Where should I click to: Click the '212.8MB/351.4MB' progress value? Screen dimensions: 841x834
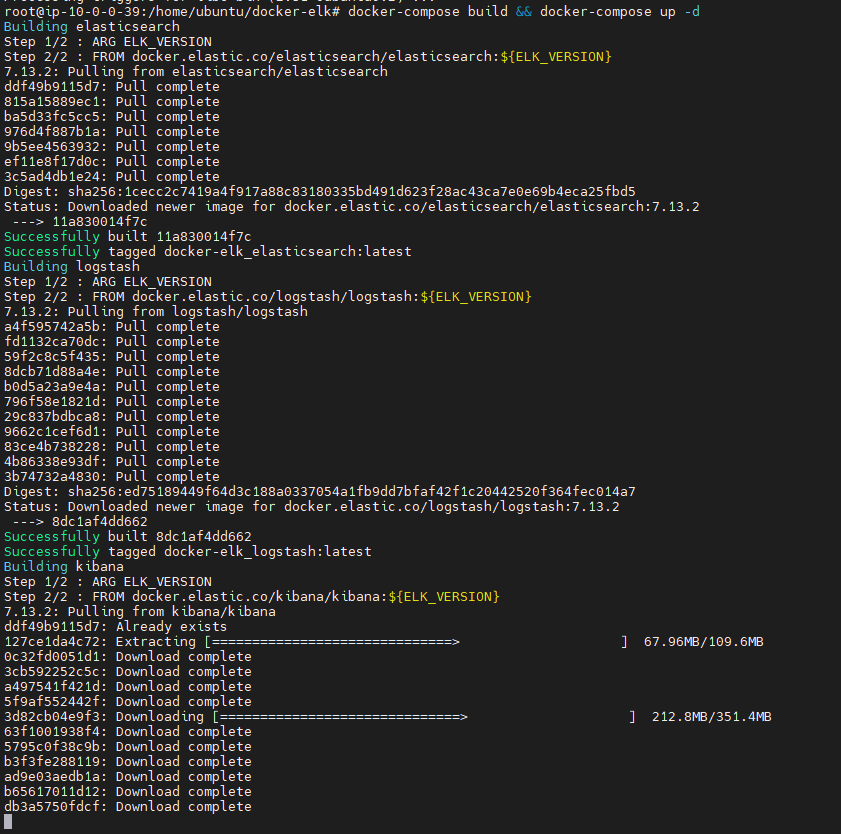point(711,717)
